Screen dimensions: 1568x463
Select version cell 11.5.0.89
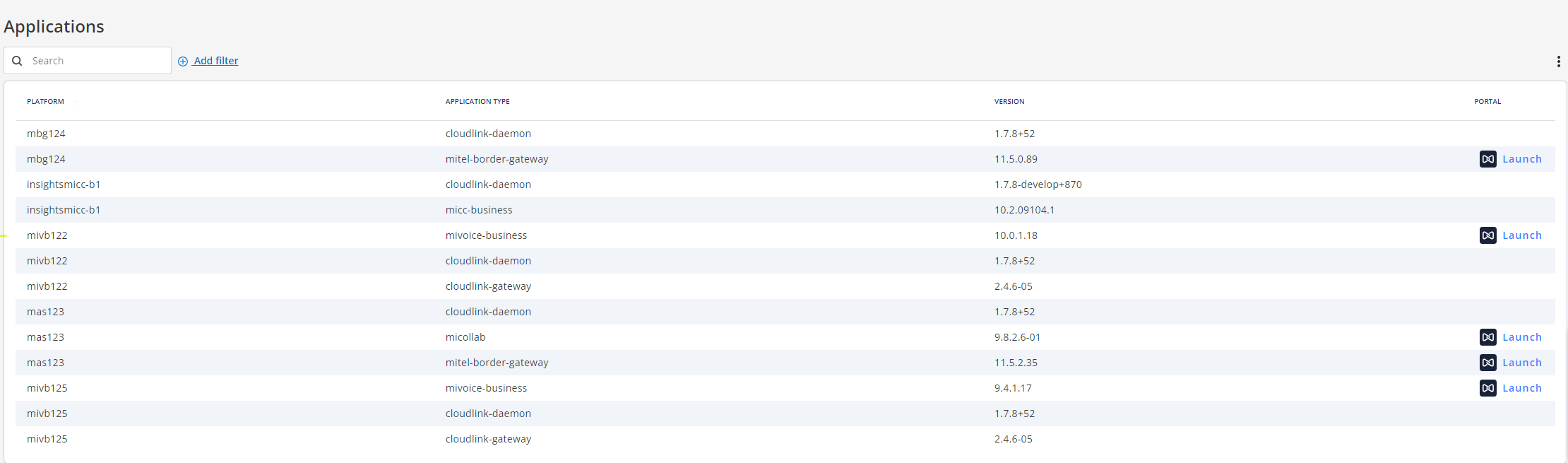[1016, 159]
